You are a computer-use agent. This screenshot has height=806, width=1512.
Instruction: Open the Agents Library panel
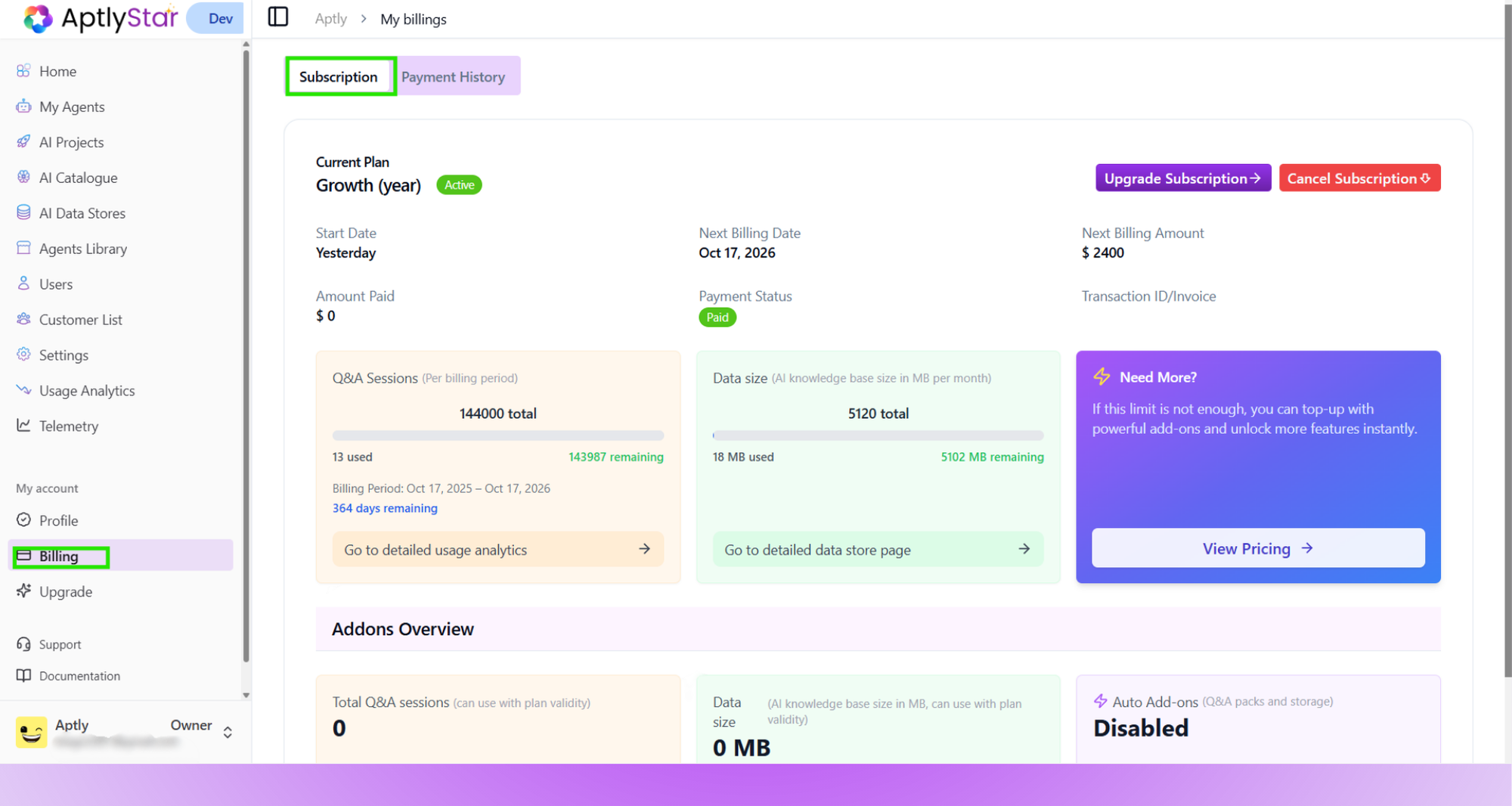pyautogui.click(x=83, y=248)
